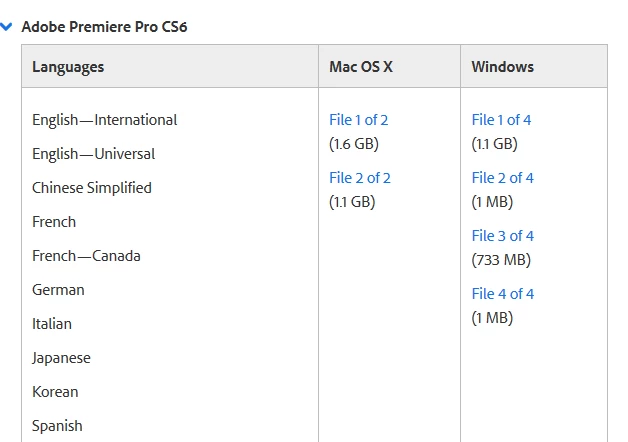Click the English—Universal language entry
Screen dimensions: 628x442
[93, 154]
